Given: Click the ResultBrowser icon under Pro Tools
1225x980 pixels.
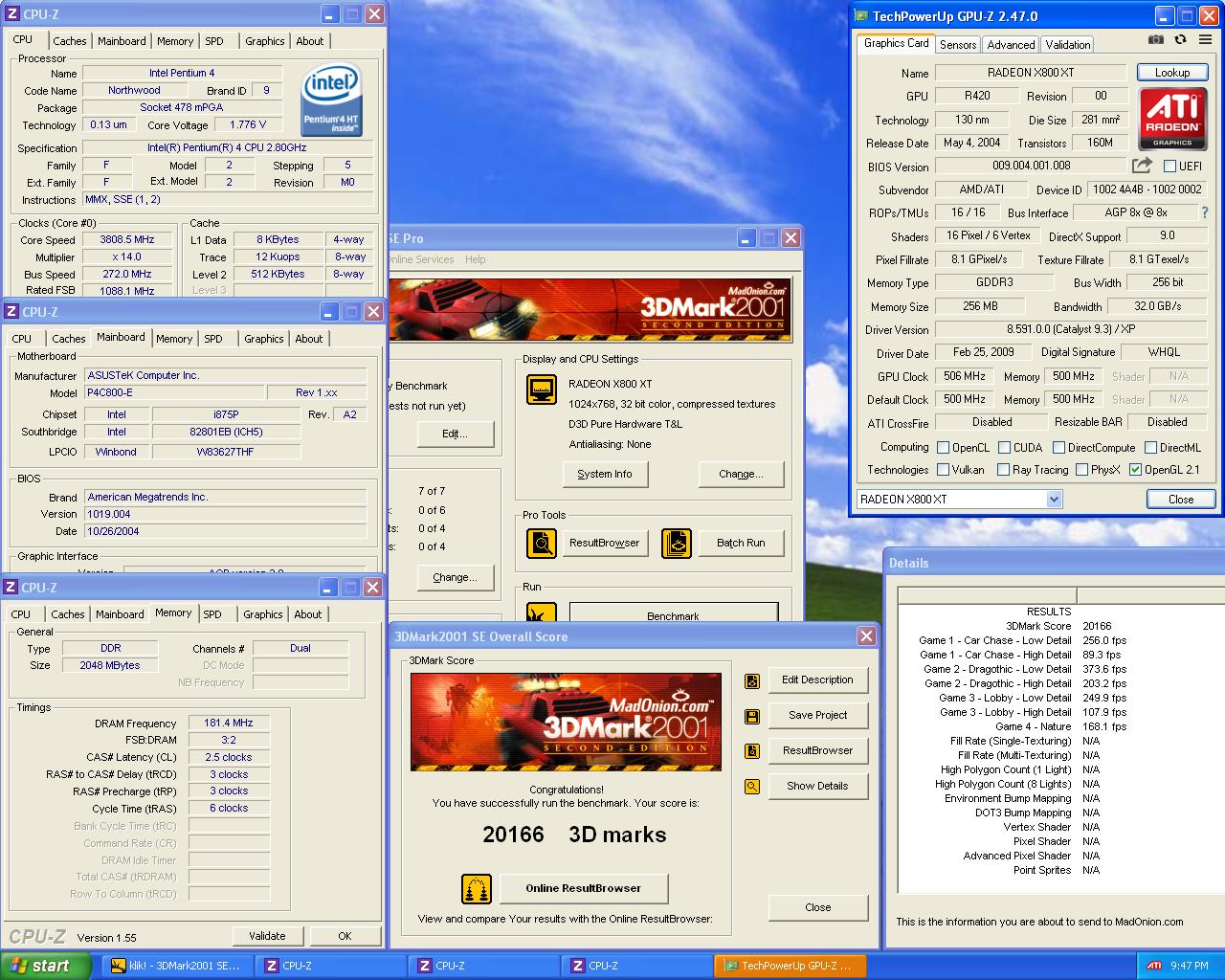Looking at the screenshot, I should click(x=542, y=544).
